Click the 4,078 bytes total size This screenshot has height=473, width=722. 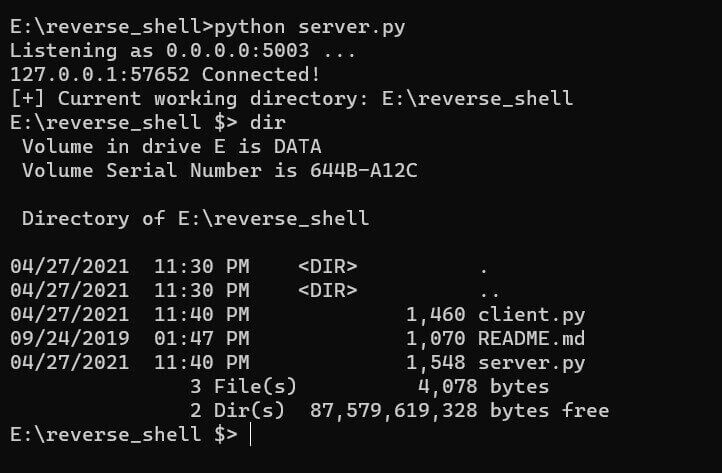(447, 386)
